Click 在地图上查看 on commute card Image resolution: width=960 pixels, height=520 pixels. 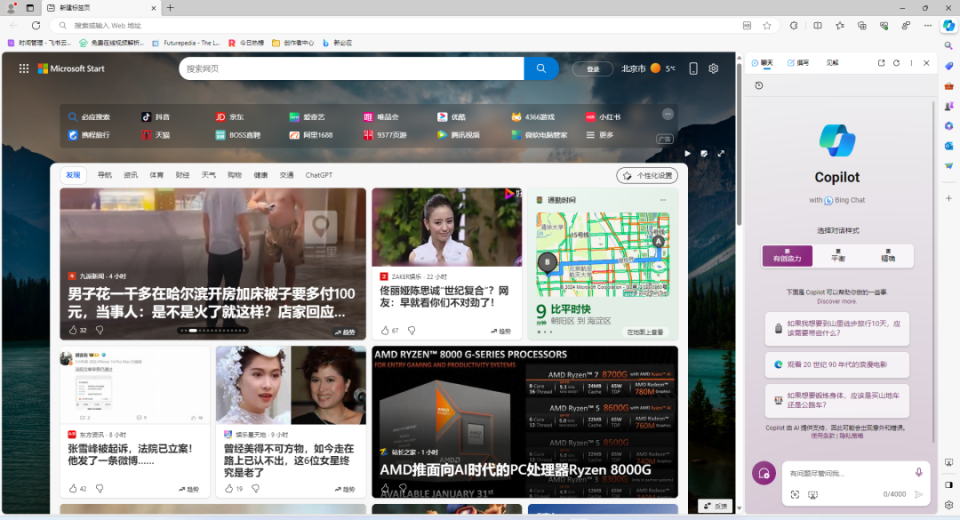tap(645, 333)
